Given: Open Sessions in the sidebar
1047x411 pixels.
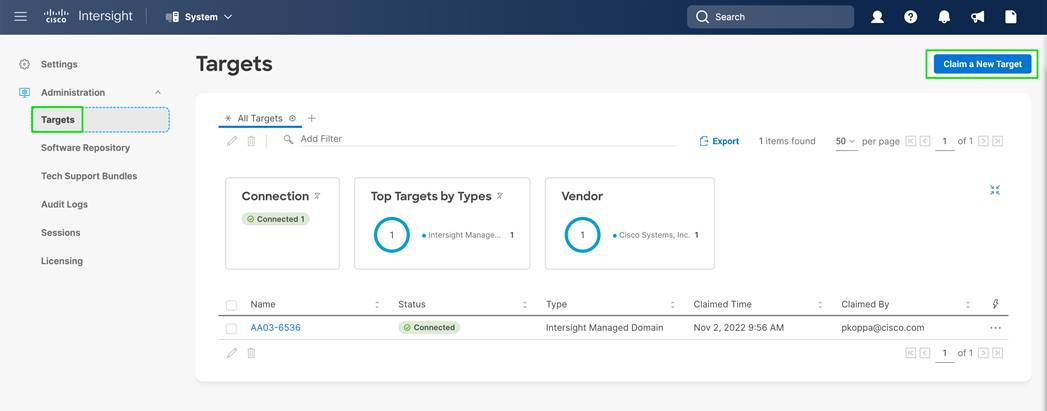Looking at the screenshot, I should click(60, 232).
